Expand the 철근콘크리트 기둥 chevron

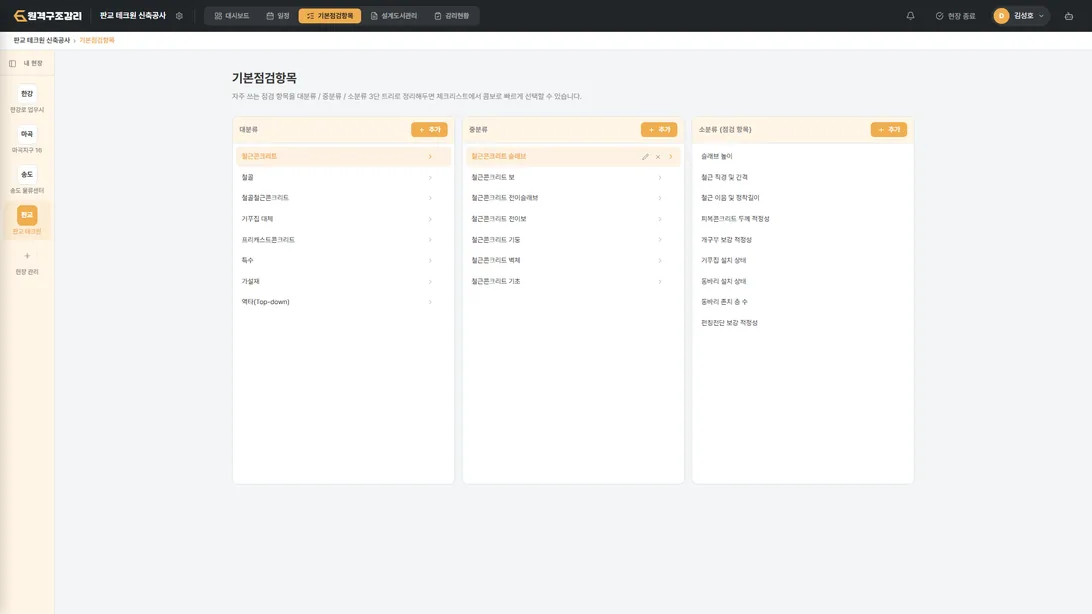(660, 239)
